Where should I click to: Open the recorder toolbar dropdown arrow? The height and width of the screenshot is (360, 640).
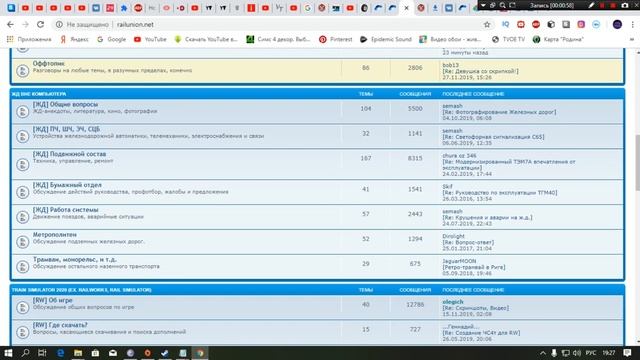(x=484, y=5)
